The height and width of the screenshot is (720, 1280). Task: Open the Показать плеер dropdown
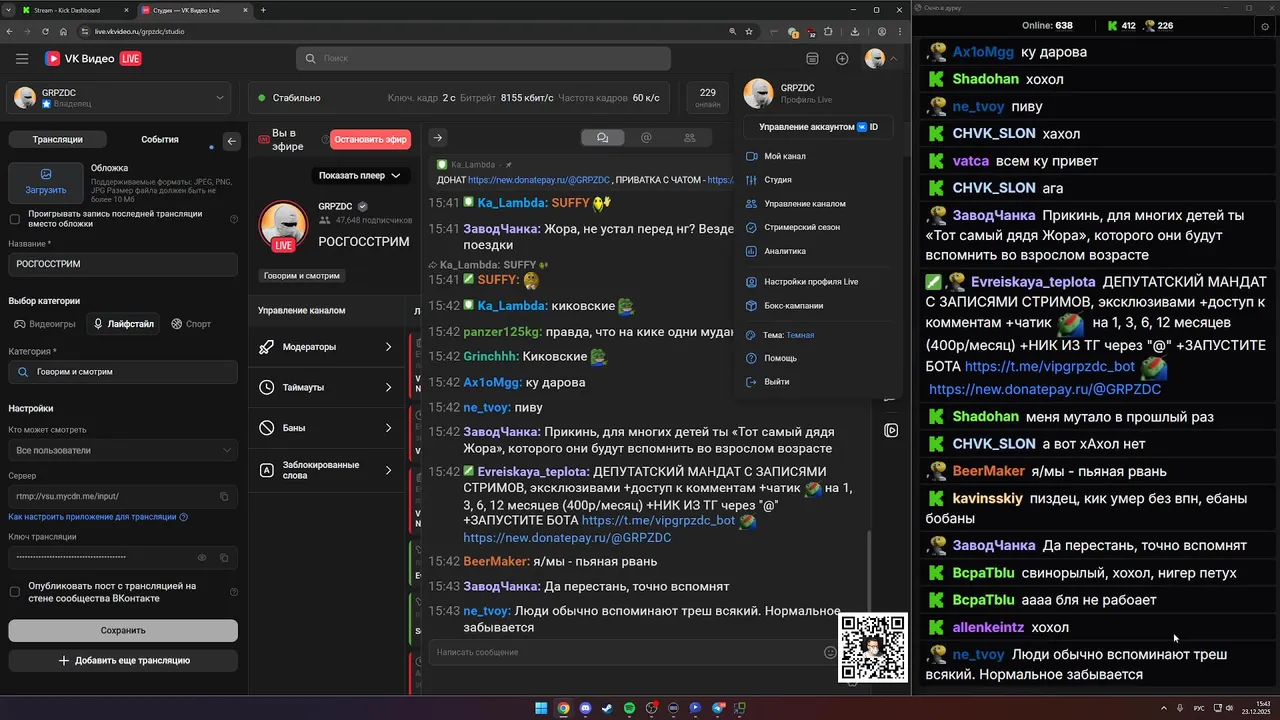click(360, 175)
